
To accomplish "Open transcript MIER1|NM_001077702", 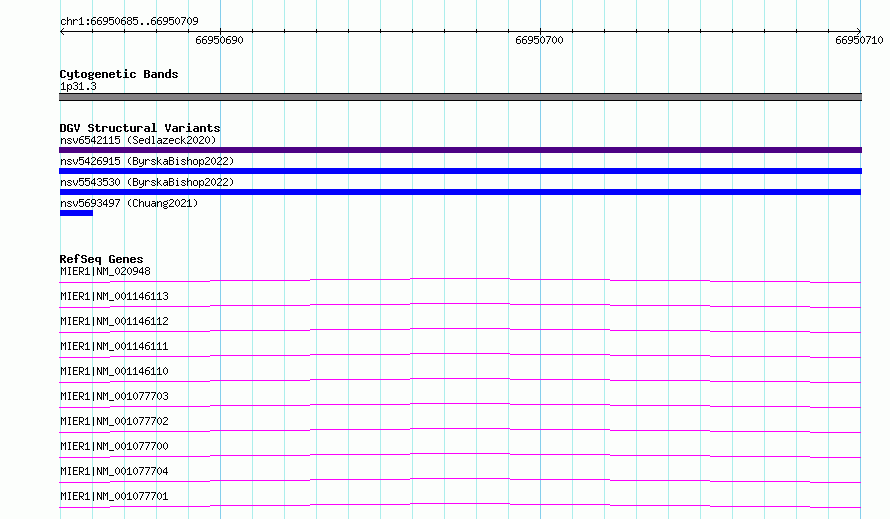I will click(x=114, y=421).
